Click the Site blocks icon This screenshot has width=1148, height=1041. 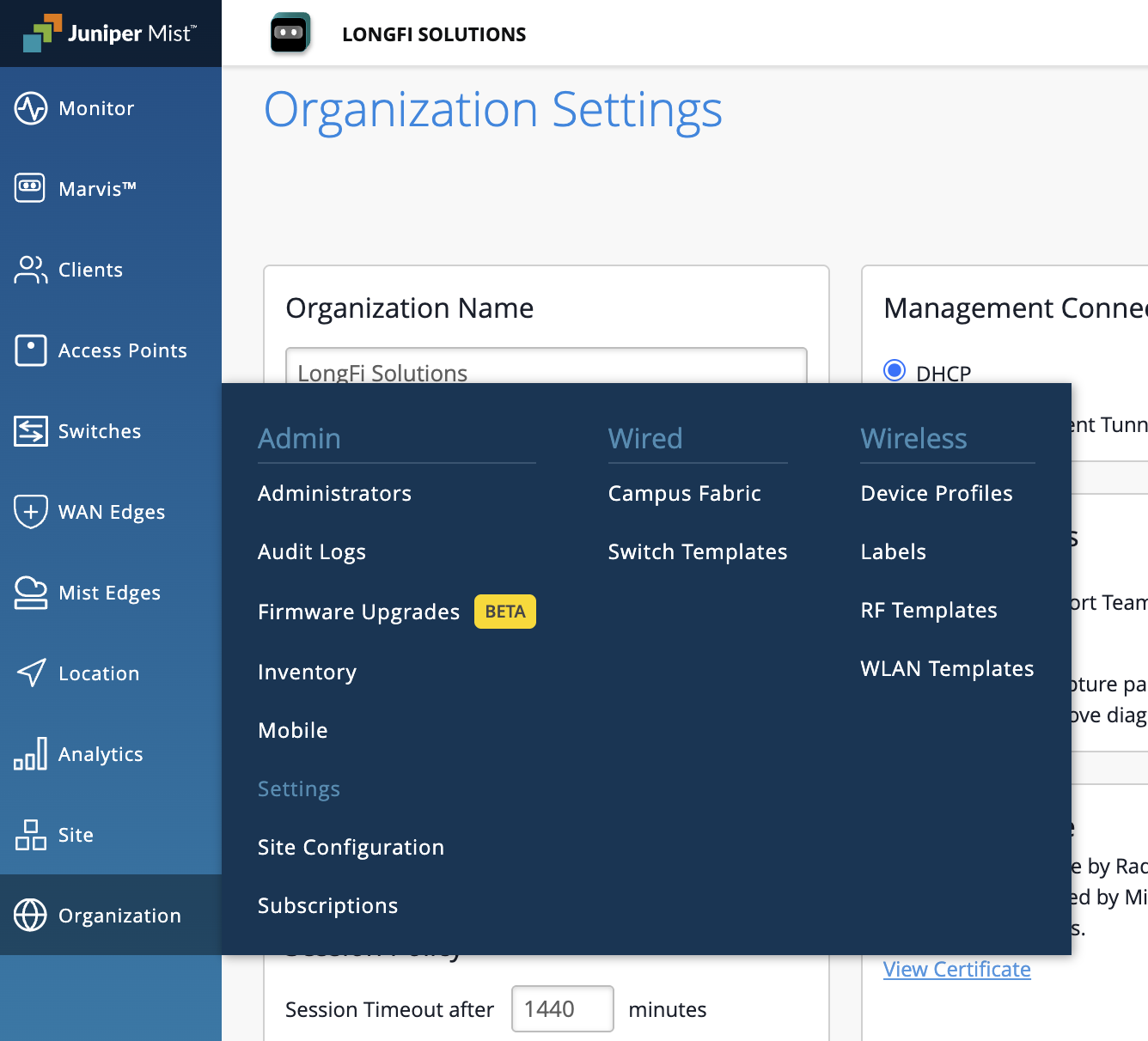(31, 835)
